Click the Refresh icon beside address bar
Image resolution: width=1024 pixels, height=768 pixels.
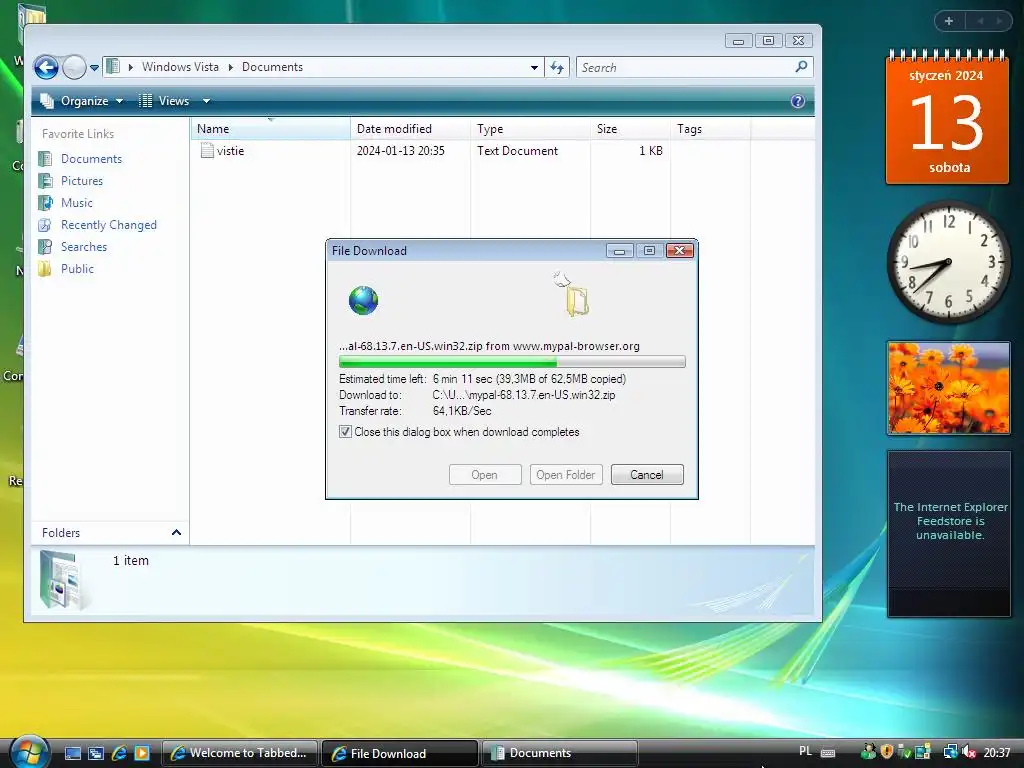pyautogui.click(x=557, y=67)
